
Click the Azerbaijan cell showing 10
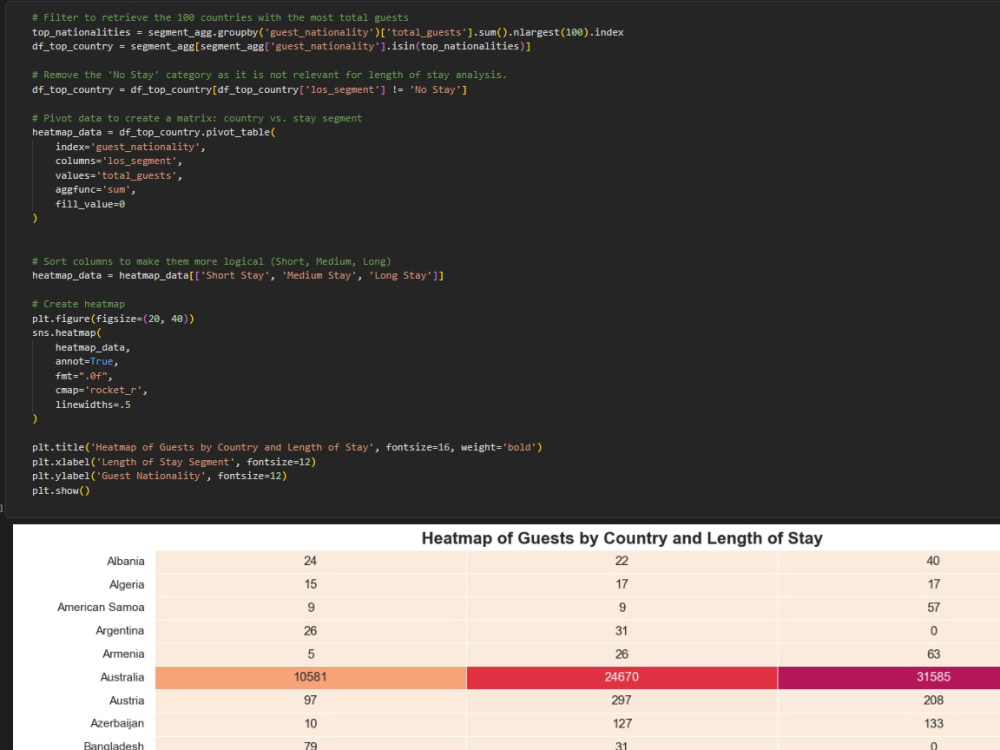311,723
